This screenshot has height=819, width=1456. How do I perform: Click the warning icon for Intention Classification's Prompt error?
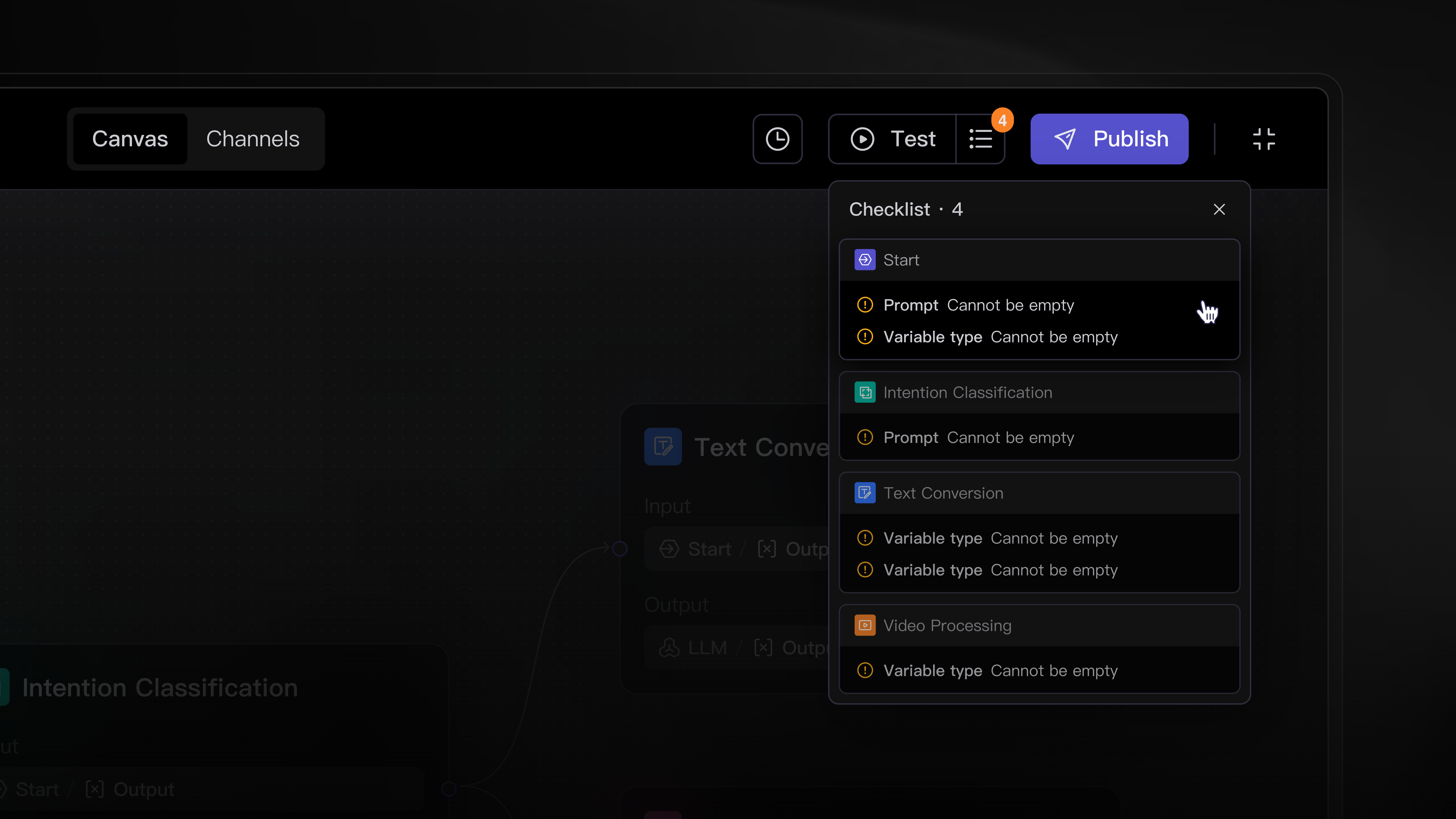pos(865,437)
